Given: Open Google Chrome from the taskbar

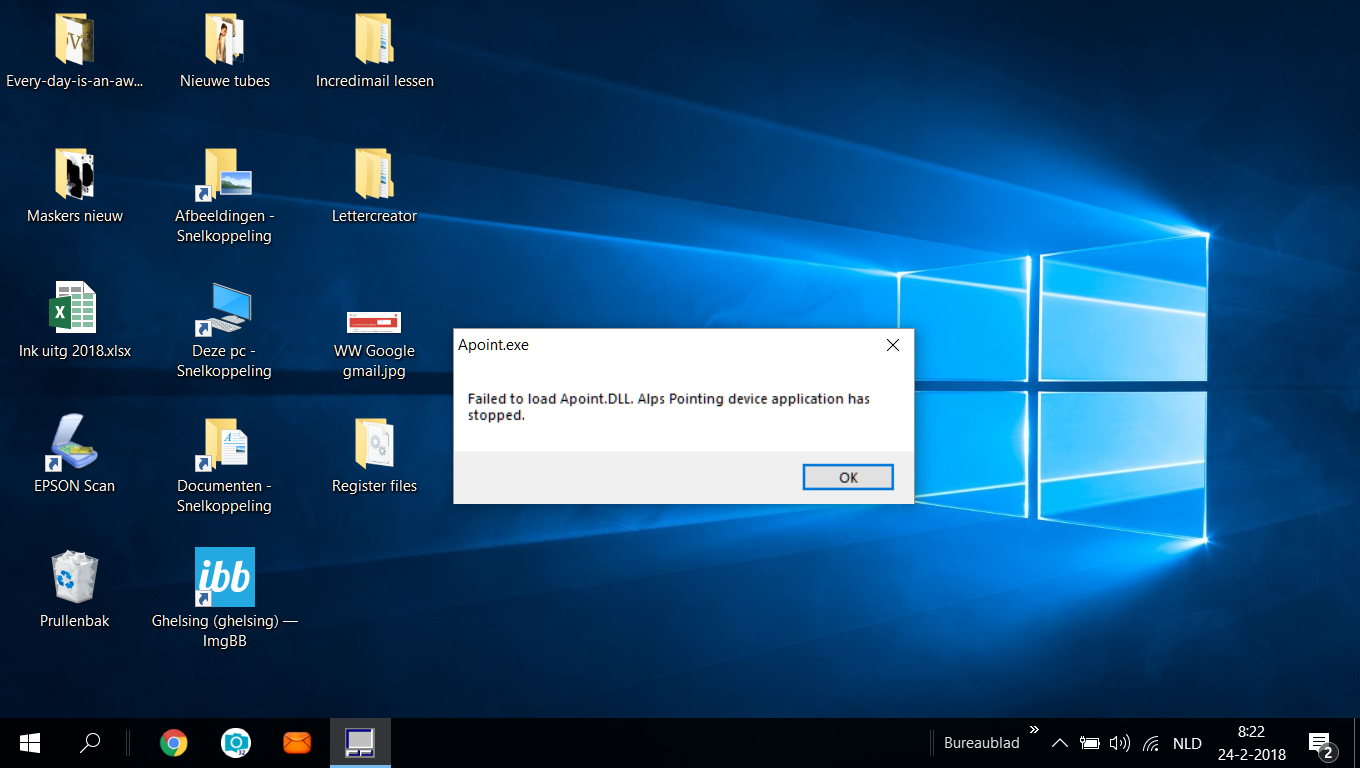Looking at the screenshot, I should 174,743.
